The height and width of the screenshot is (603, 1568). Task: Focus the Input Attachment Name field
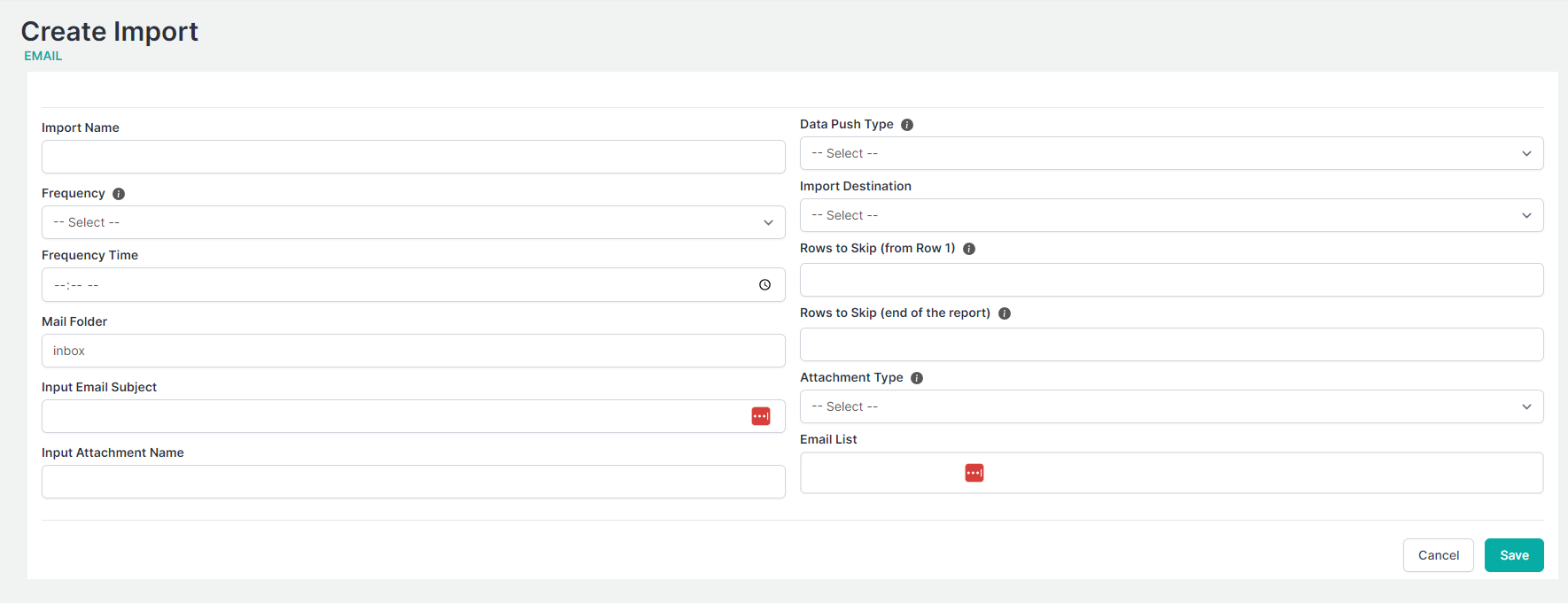(x=413, y=482)
